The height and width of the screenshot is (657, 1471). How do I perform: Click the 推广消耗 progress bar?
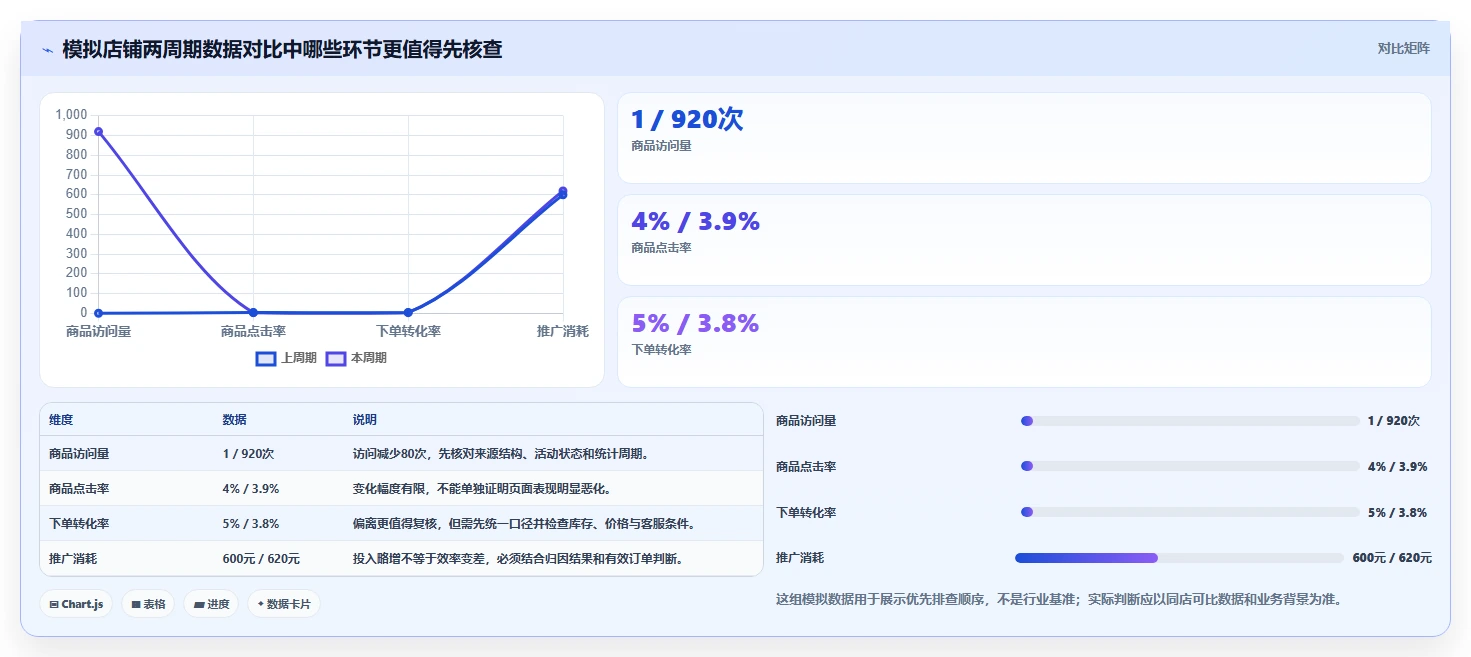click(1179, 558)
